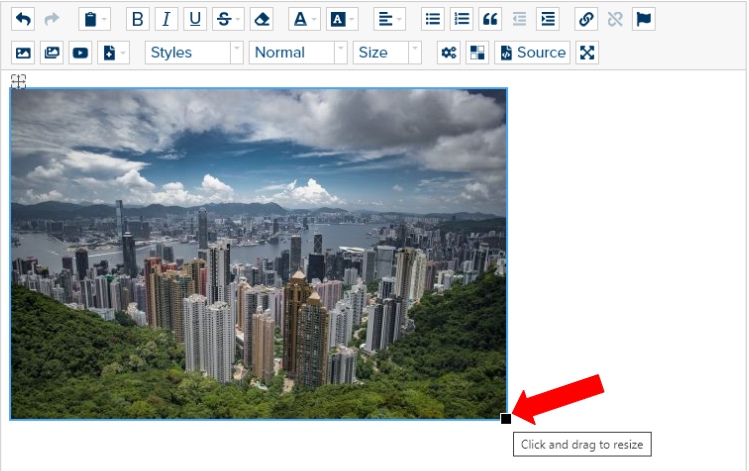This screenshot has height=471, width=749.
Task: Click the image widget drag handle
Action: [18, 81]
